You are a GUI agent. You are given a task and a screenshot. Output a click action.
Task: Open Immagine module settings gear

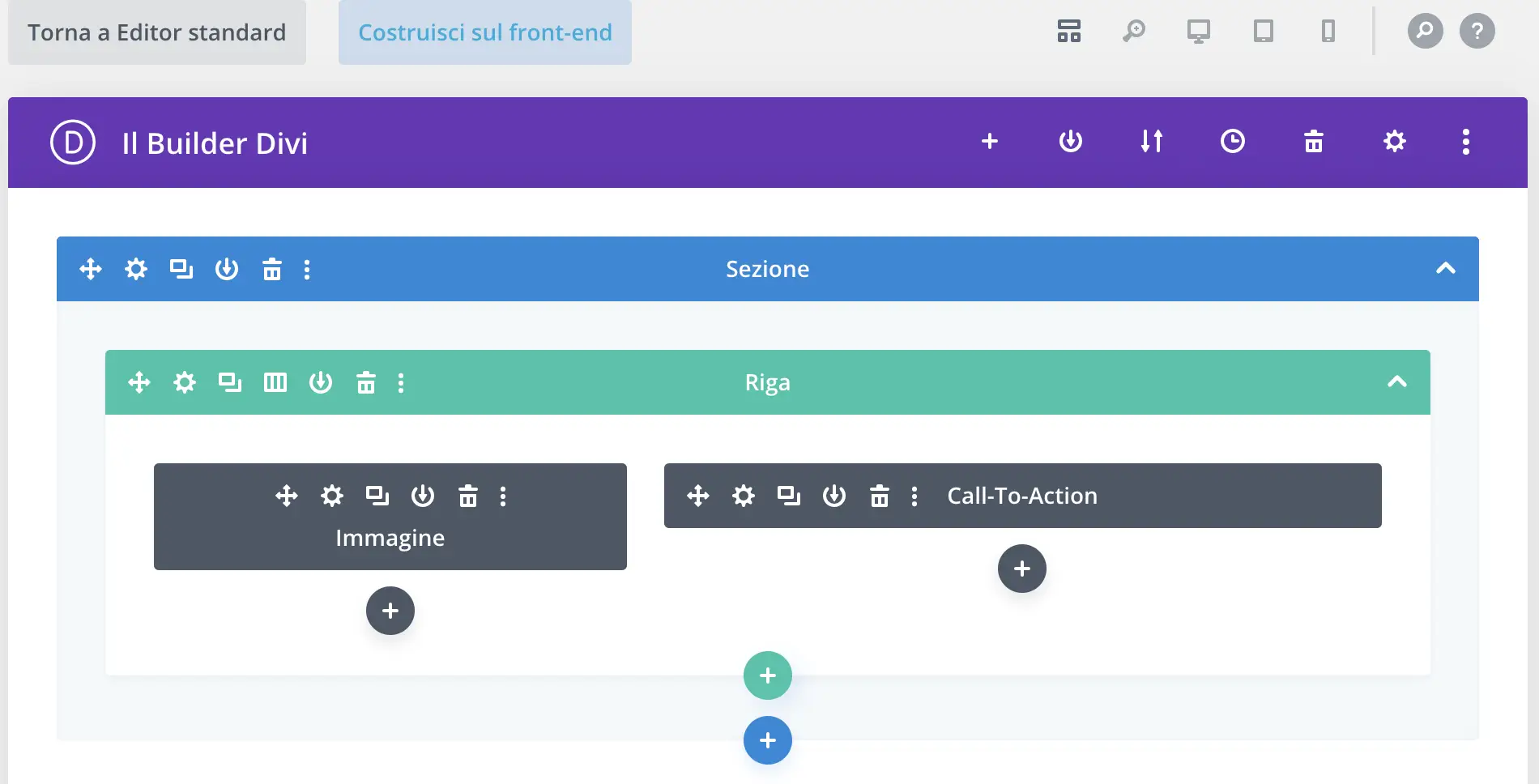pyautogui.click(x=332, y=496)
